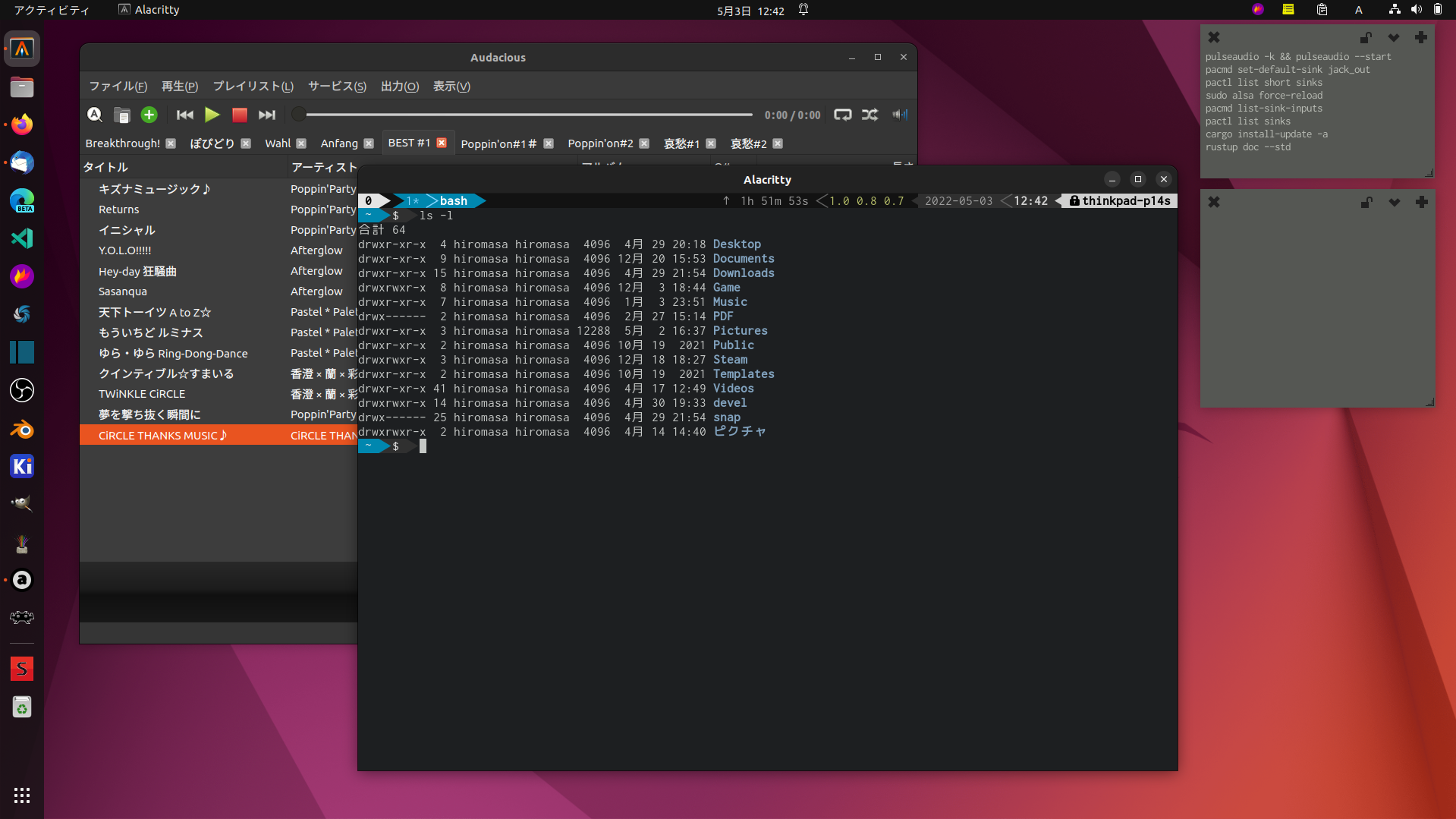Image resolution: width=1456 pixels, height=819 pixels.
Task: Expand the empty sticky note's chevron menu
Action: coord(1394,203)
